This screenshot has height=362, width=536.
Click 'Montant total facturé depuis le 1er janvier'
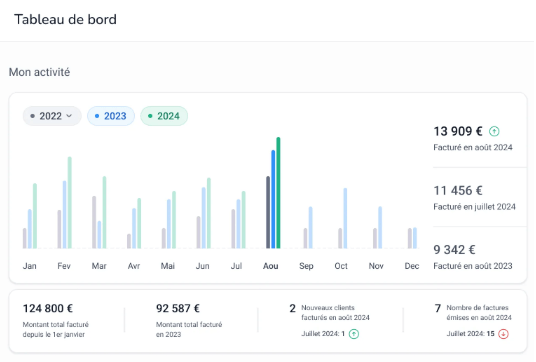[x=56, y=329]
